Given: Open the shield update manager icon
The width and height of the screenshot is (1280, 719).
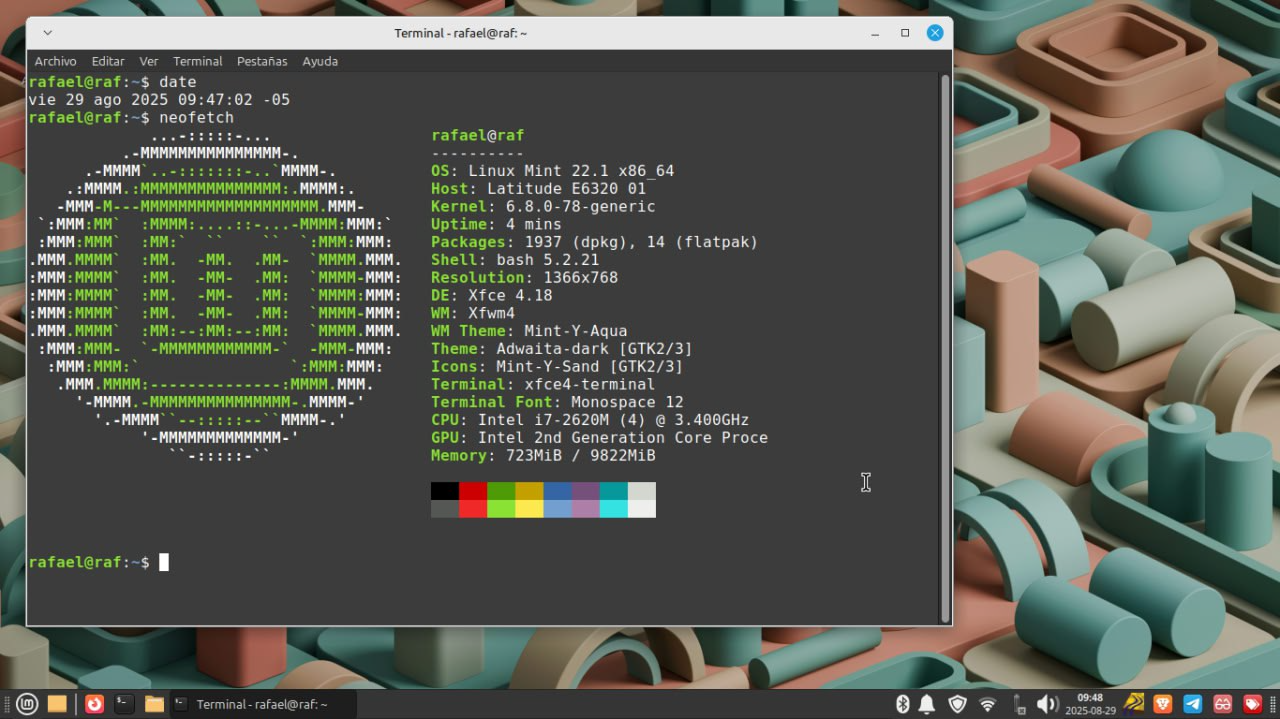Looking at the screenshot, I should click(x=957, y=704).
